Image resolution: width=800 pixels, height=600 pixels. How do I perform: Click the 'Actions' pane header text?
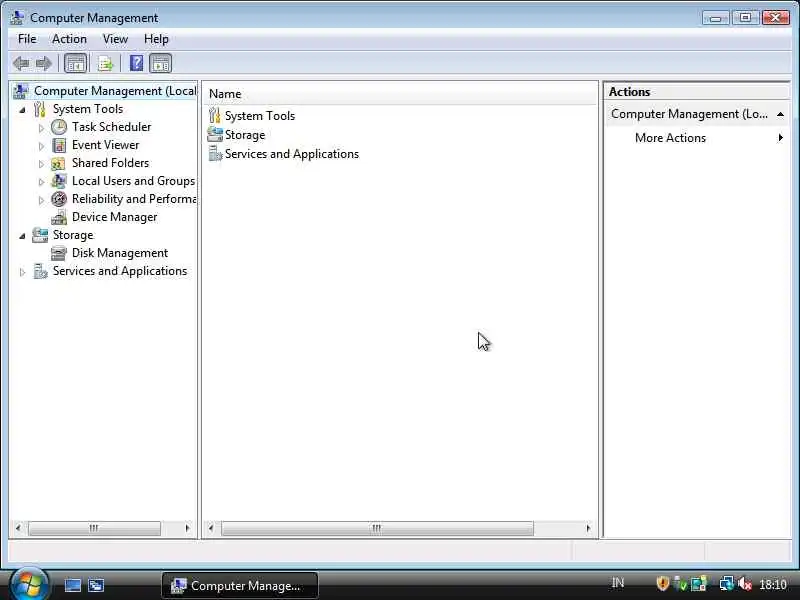pyautogui.click(x=629, y=92)
